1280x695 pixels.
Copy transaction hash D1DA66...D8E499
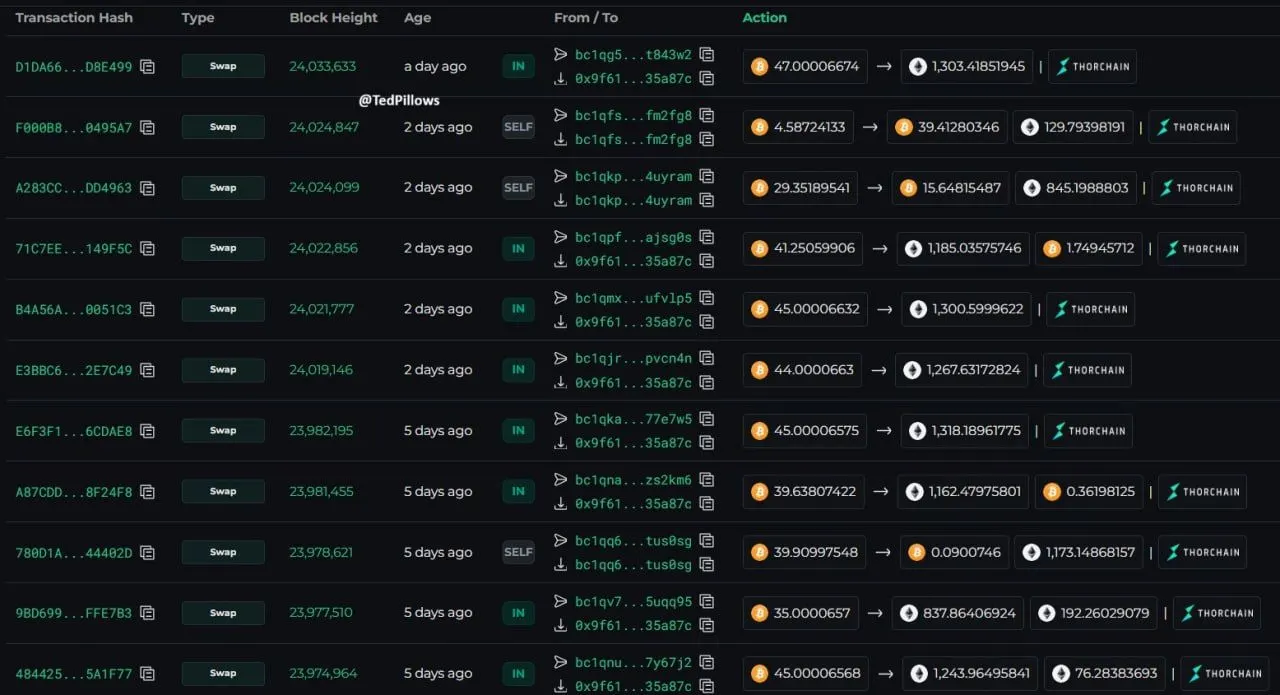(148, 67)
